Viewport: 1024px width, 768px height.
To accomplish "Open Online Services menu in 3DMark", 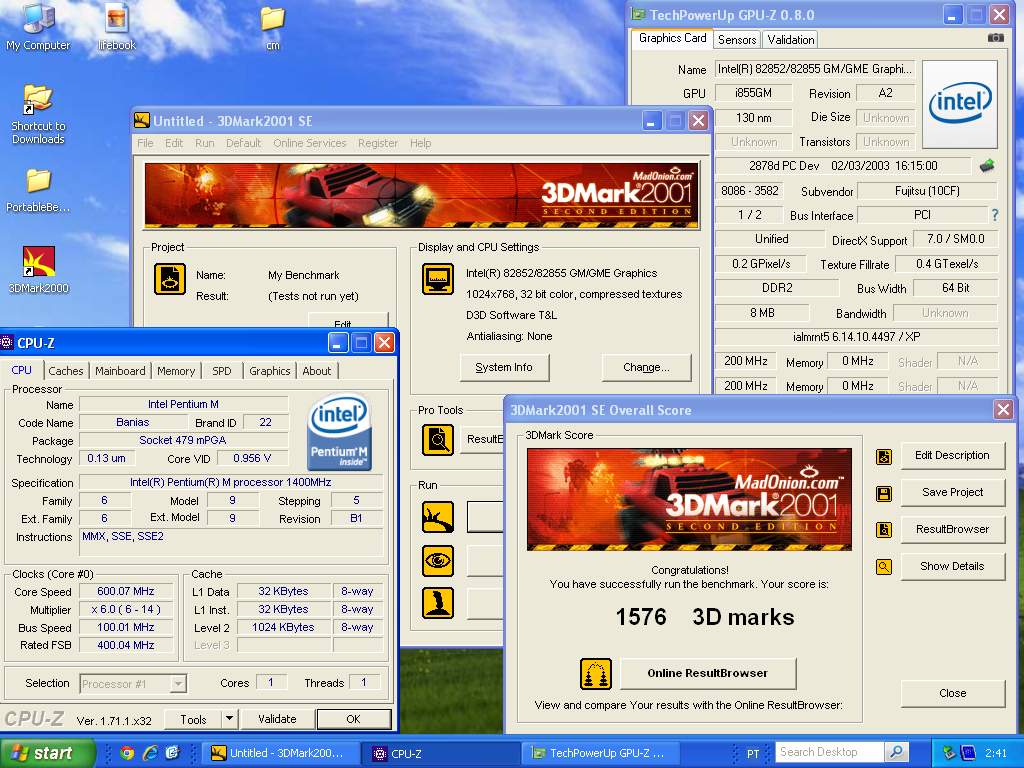I will pos(310,143).
